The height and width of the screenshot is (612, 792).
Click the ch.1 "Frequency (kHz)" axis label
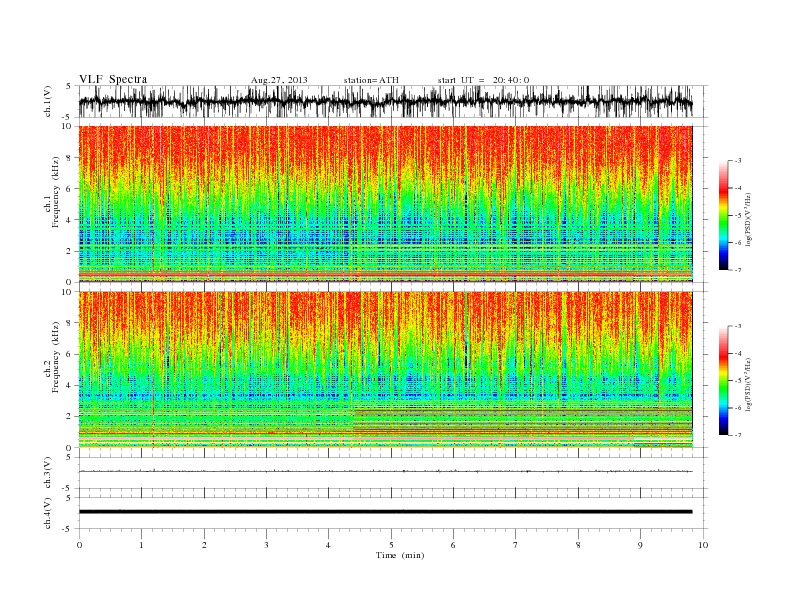point(56,193)
